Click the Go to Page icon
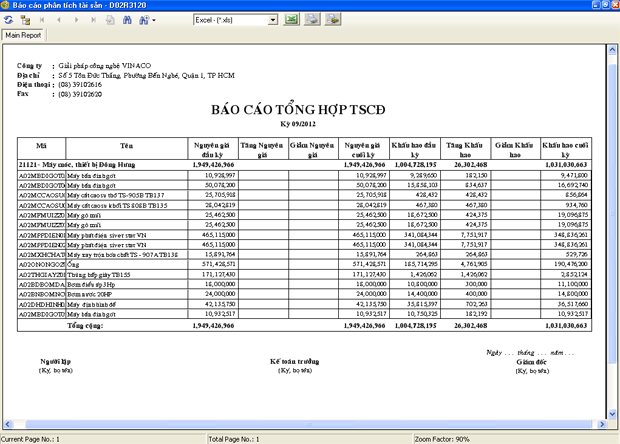The height and width of the screenshot is (444, 620). pyautogui.click(x=110, y=20)
